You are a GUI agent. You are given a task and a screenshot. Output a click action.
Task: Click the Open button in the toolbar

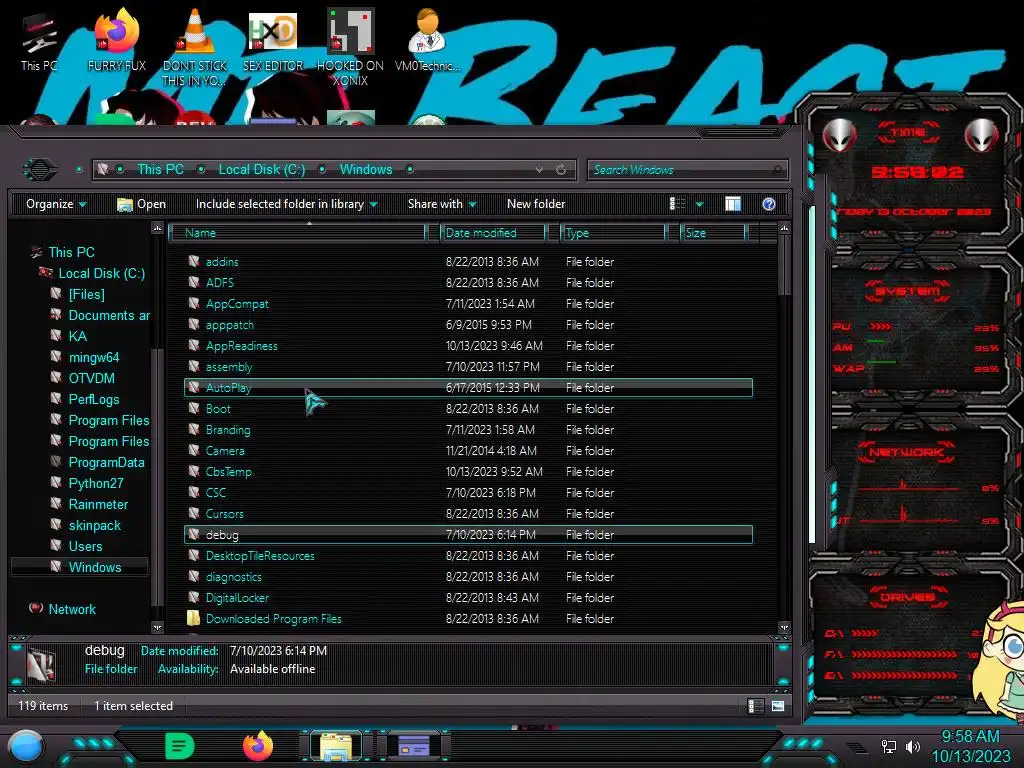[141, 204]
